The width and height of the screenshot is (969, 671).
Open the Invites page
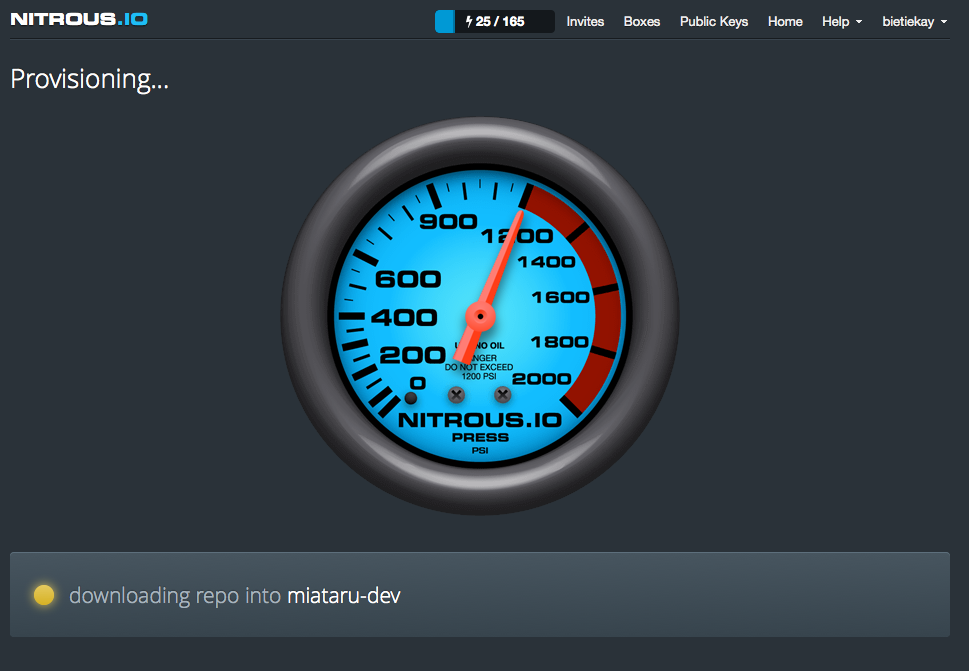[585, 22]
